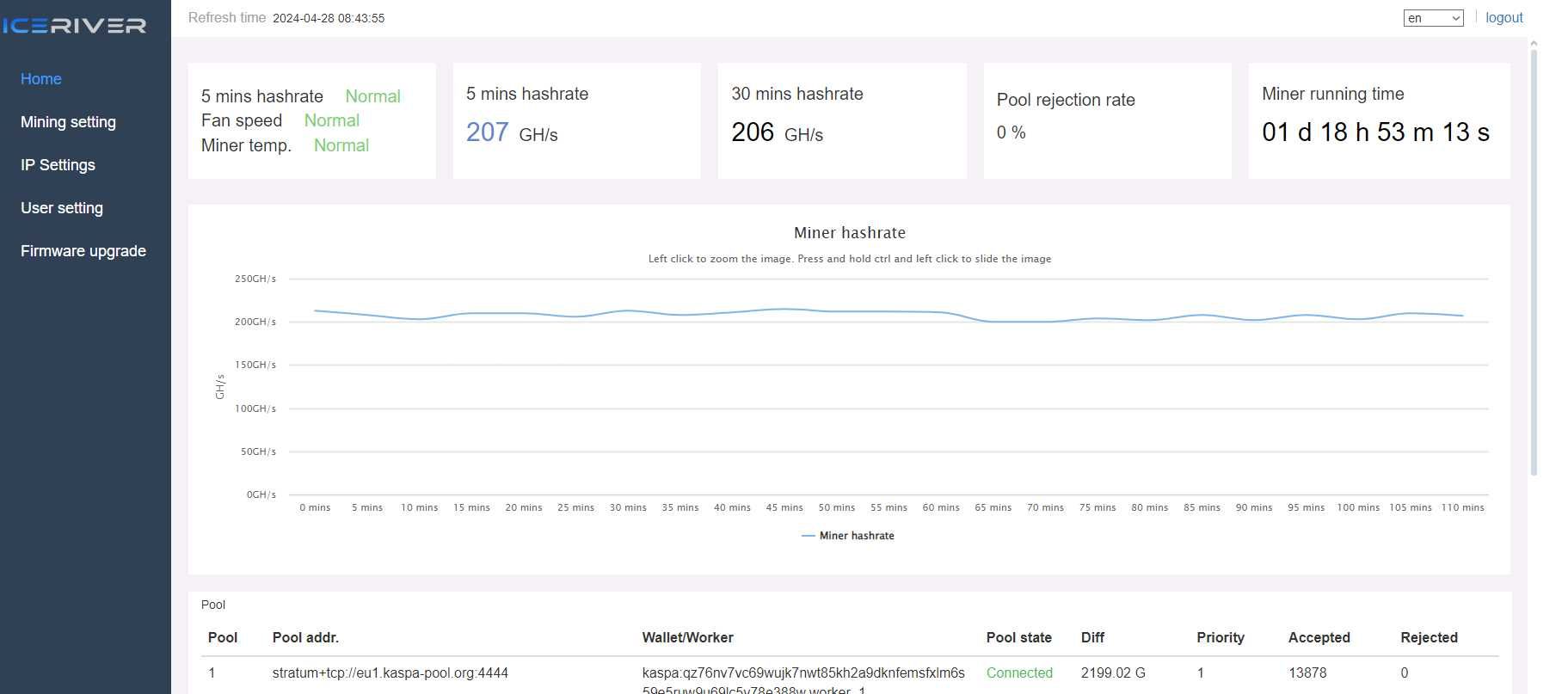
Task: Toggle the Miner hashrate legend entry
Action: pyautogui.click(x=848, y=536)
